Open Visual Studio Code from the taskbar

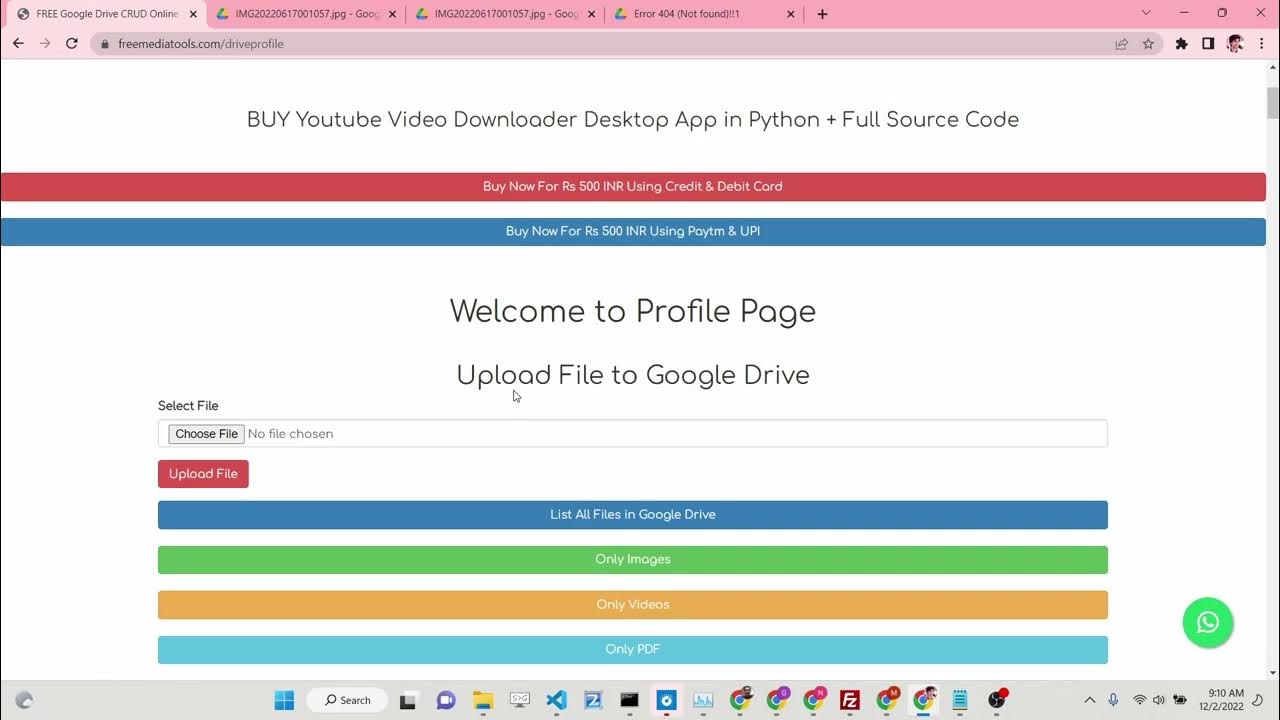click(x=557, y=700)
